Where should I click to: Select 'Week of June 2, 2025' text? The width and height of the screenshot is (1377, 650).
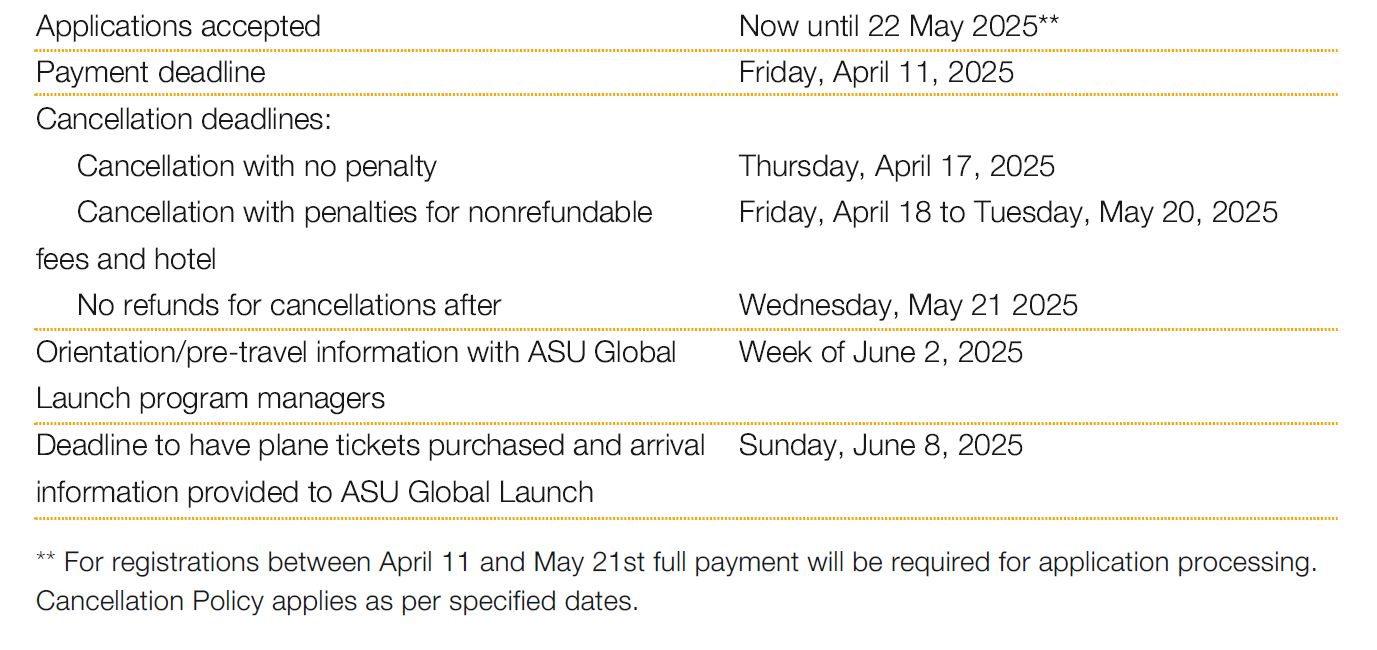coord(881,352)
